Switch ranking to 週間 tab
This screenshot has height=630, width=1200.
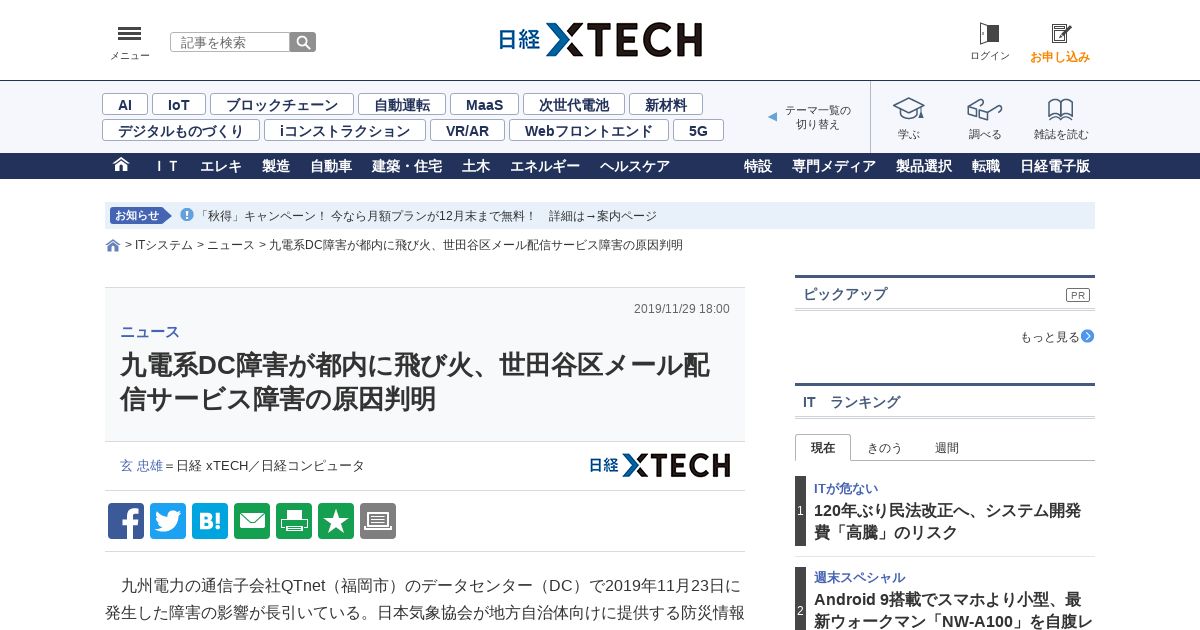tap(947, 448)
